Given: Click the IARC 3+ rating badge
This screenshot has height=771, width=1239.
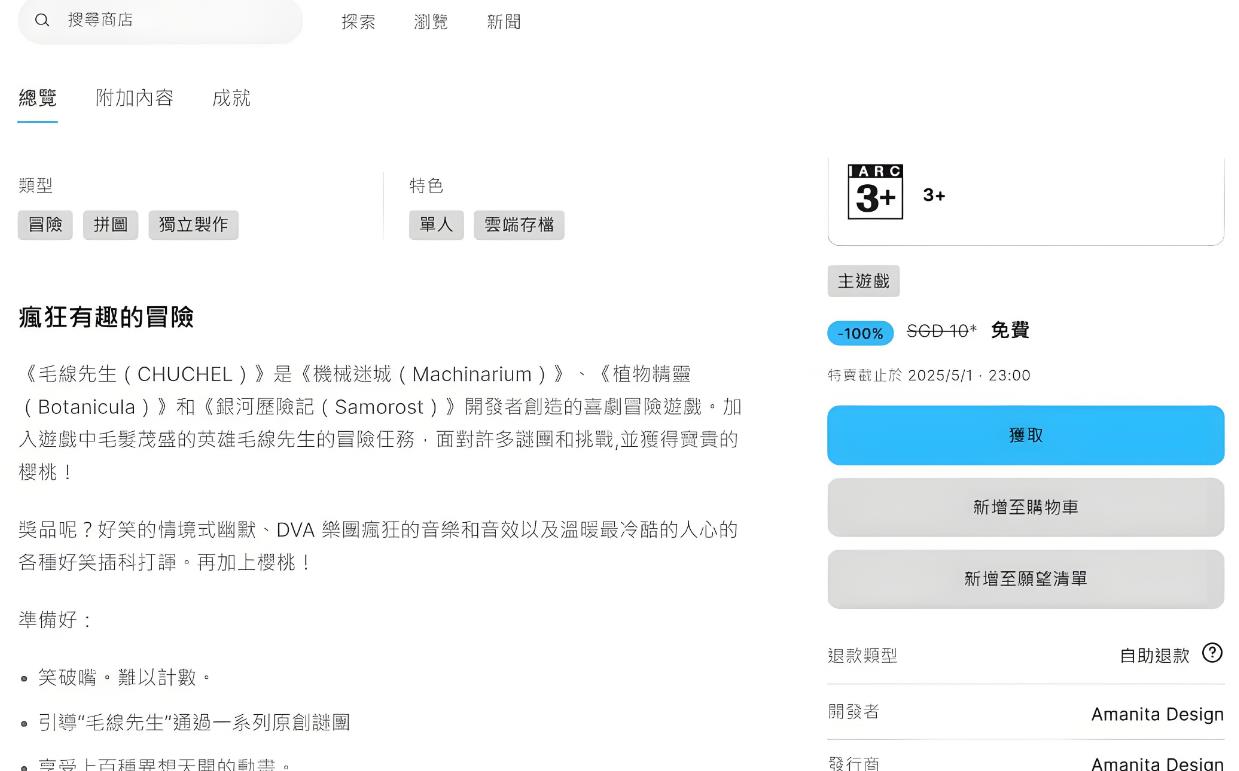Looking at the screenshot, I should point(875,192).
